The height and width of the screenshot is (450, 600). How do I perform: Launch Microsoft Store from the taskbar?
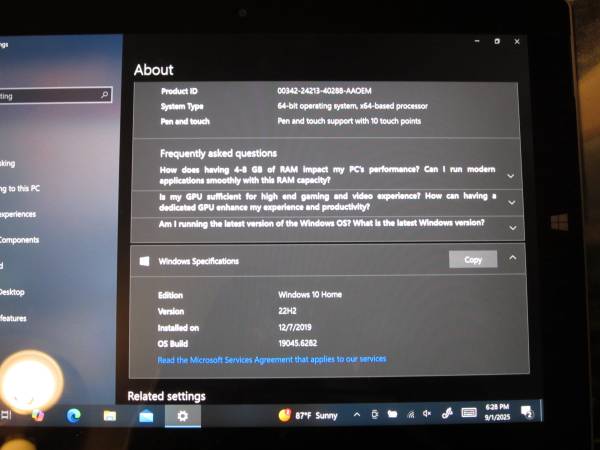pos(146,415)
